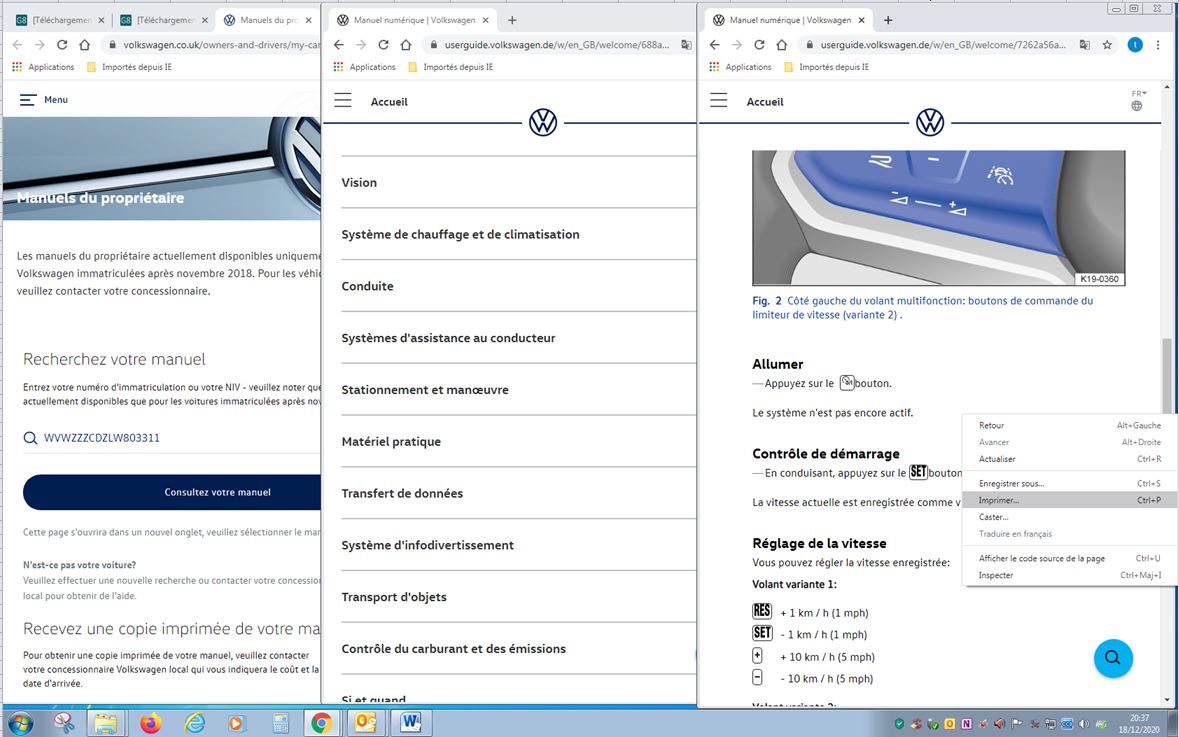The height and width of the screenshot is (737, 1179).
Task: Click Fig. 2 caption link text
Action: point(923,308)
